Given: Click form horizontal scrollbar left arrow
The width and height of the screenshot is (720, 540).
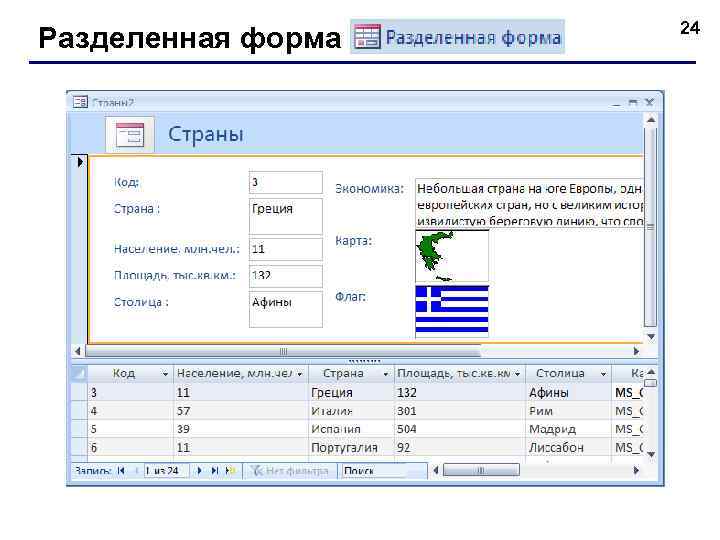Looking at the screenshot, I should click(78, 351).
